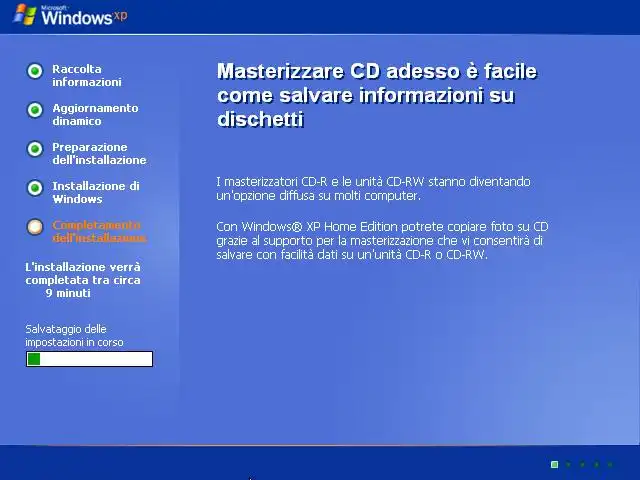Click the bright green square in bottom-right indicator
The height and width of the screenshot is (480, 640).
[x=554, y=464]
